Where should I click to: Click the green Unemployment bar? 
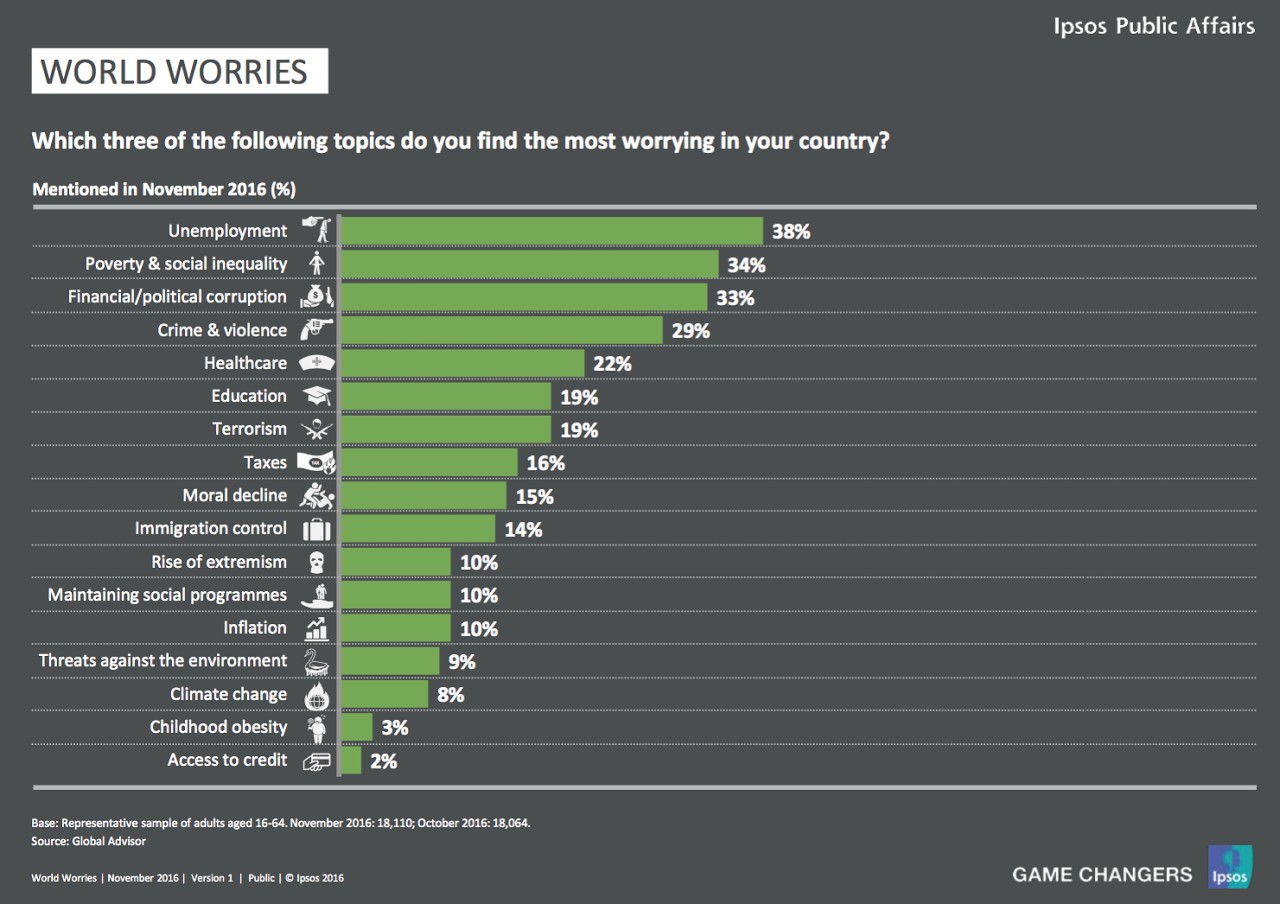(x=552, y=231)
